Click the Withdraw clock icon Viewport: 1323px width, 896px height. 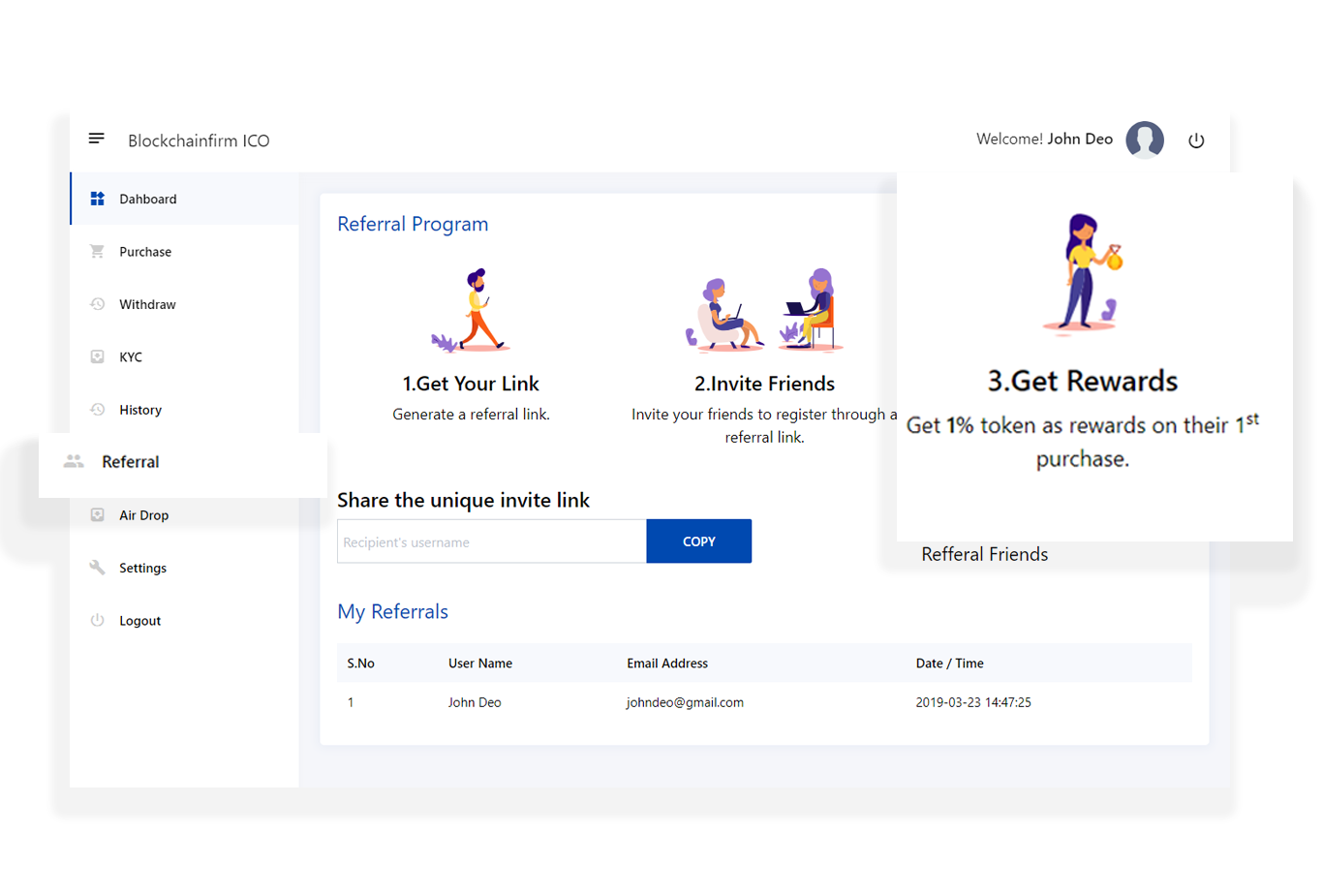tap(97, 304)
